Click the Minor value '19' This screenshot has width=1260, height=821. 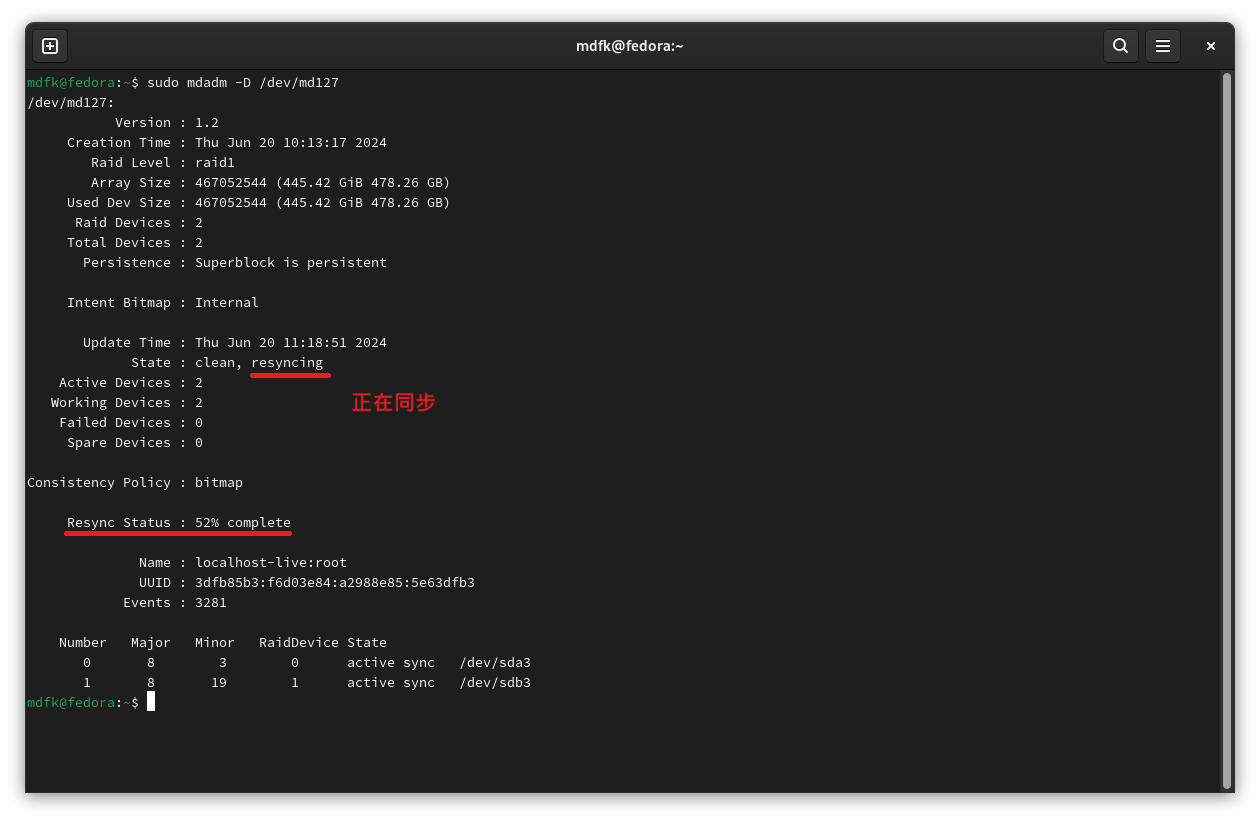tap(219, 682)
